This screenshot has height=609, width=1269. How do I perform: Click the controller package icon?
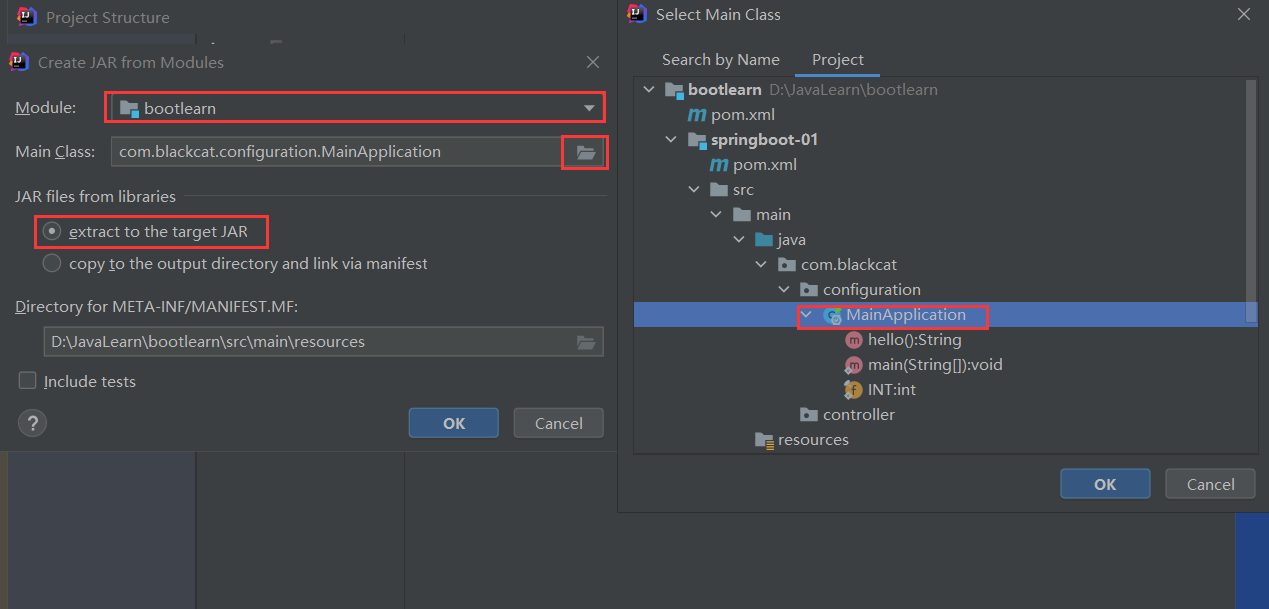click(809, 415)
